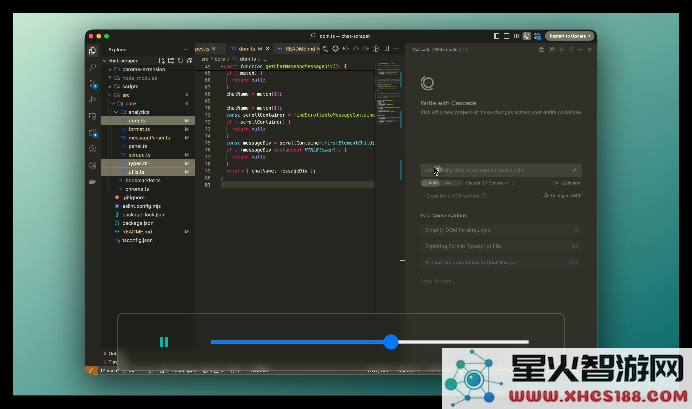Open the Explorer view in activity bar
Image resolution: width=692 pixels, height=409 pixels.
[92, 51]
